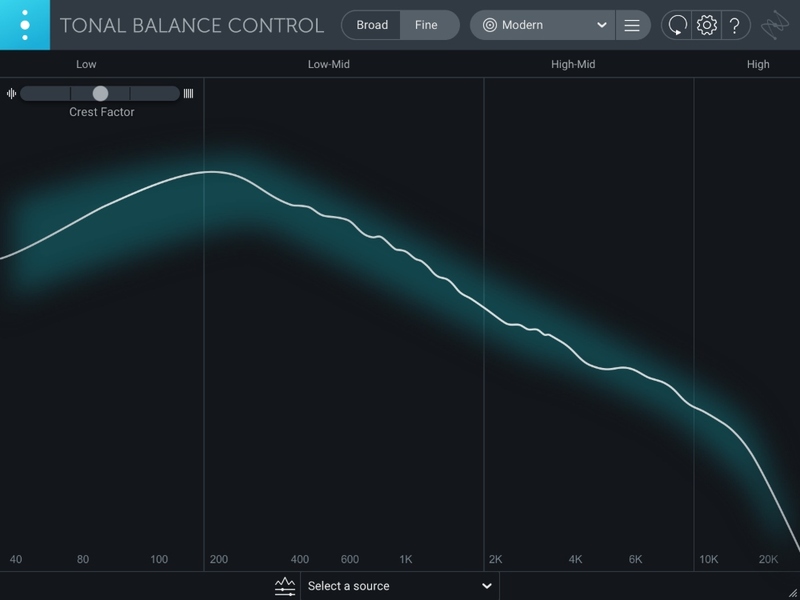
Task: Click the circular reset arrow icon
Action: click(677, 25)
